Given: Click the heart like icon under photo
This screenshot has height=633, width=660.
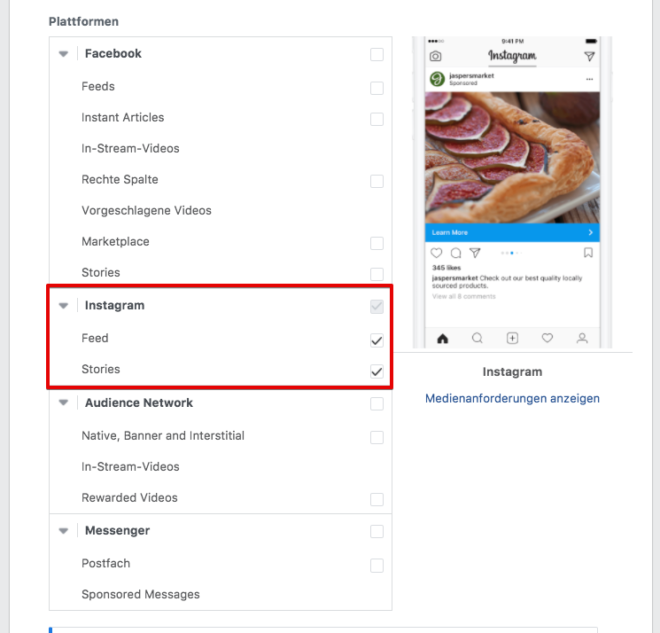Looking at the screenshot, I should pos(436,253).
